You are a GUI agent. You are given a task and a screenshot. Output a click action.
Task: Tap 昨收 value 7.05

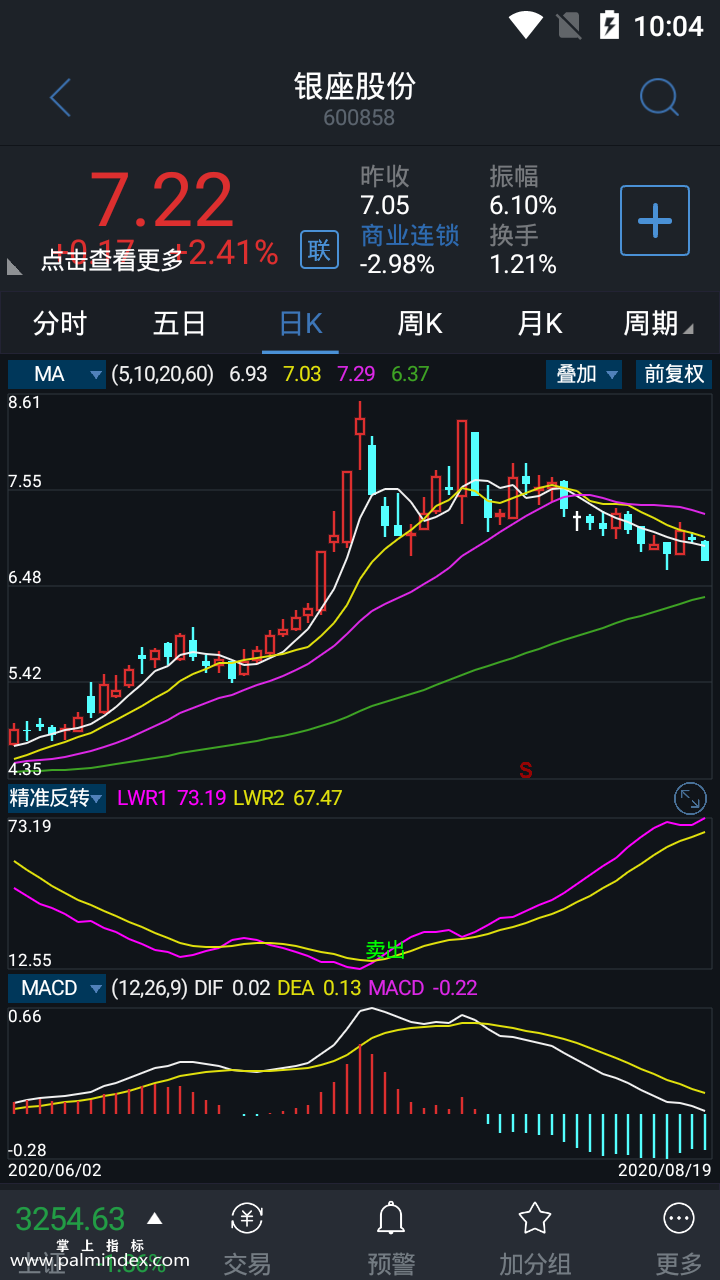(385, 206)
